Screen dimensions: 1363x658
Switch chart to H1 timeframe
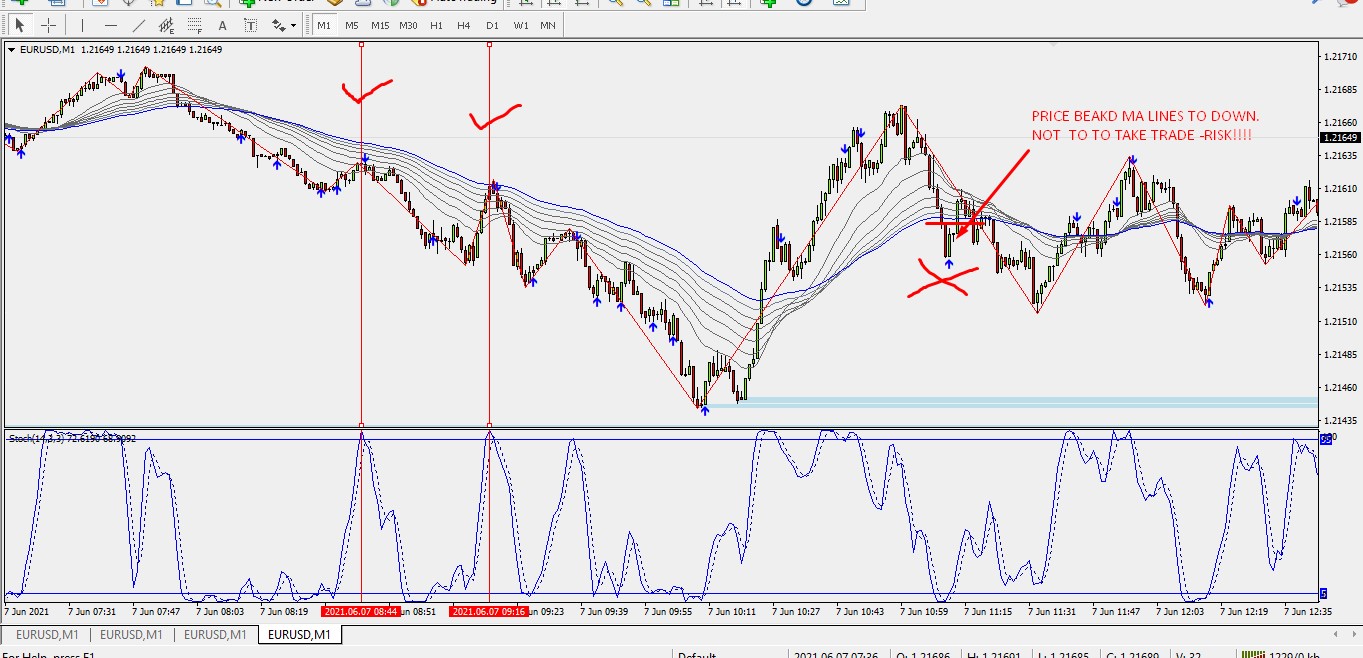(x=436, y=25)
